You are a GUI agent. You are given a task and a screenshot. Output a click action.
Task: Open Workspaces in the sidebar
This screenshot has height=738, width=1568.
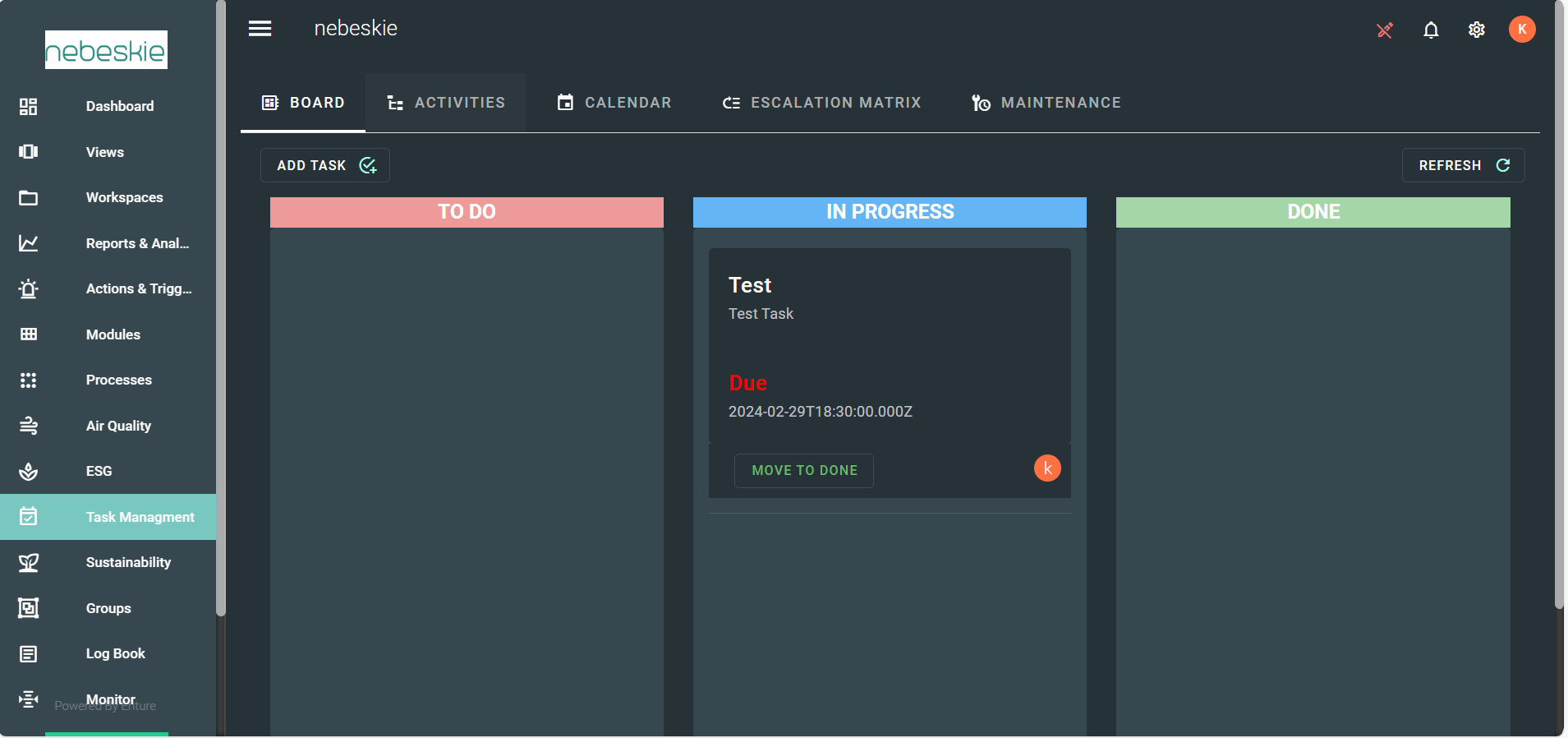(124, 197)
